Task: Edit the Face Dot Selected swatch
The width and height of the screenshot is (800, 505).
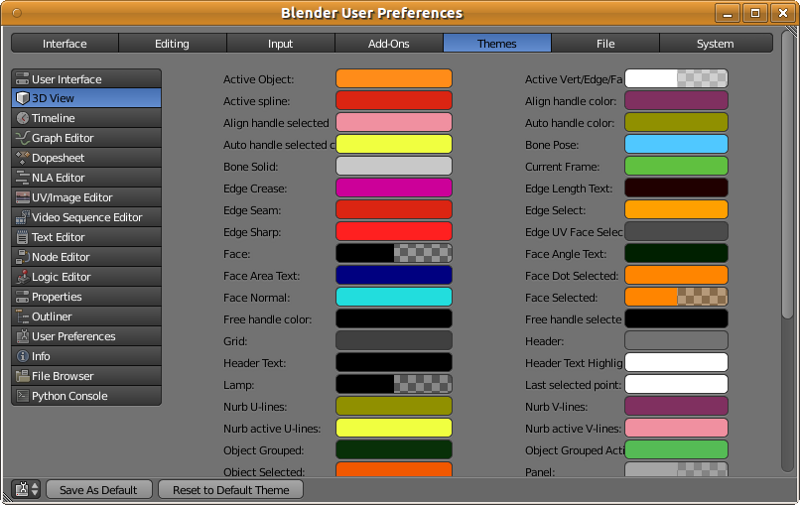Action: [x=676, y=275]
